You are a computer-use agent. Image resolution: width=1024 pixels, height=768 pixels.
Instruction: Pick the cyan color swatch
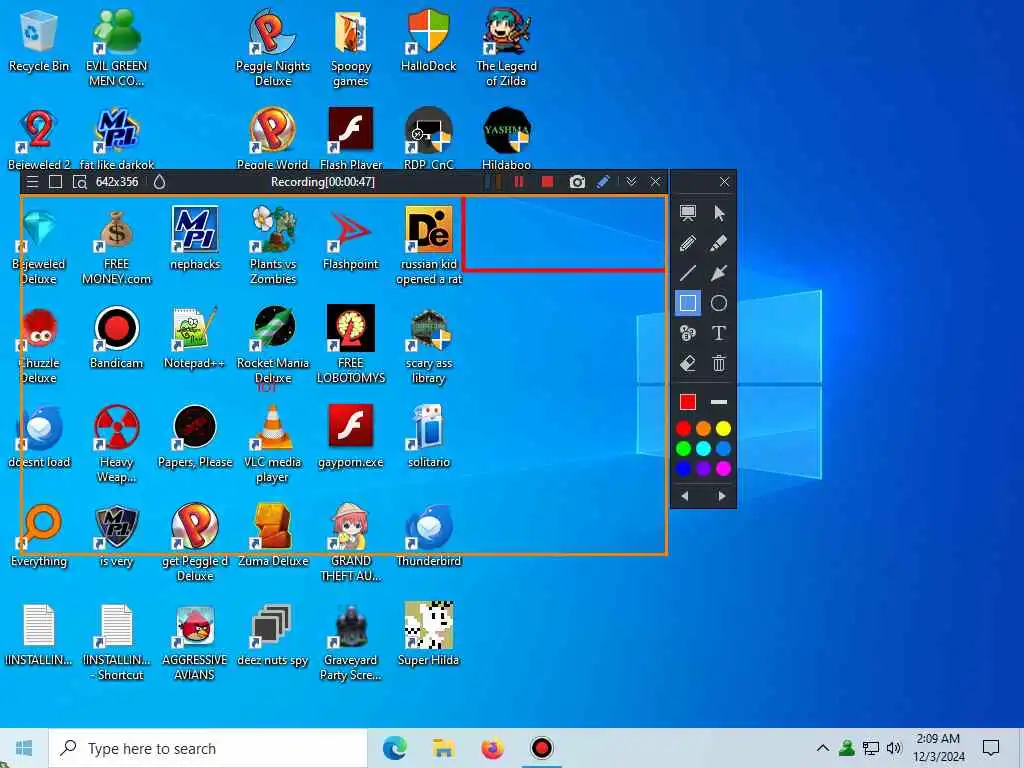[703, 449]
